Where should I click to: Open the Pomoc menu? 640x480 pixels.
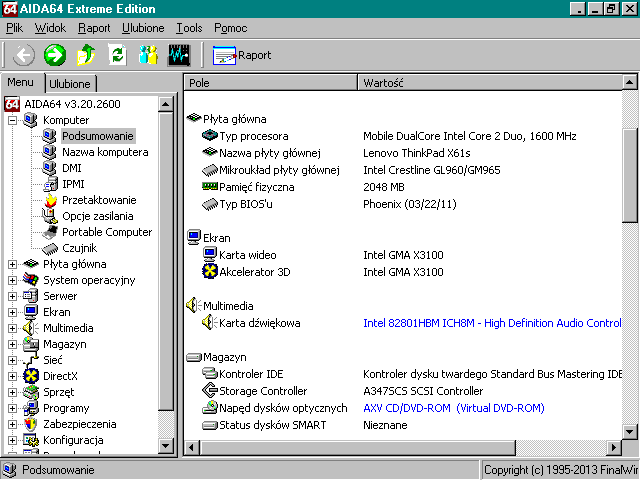coord(231,28)
